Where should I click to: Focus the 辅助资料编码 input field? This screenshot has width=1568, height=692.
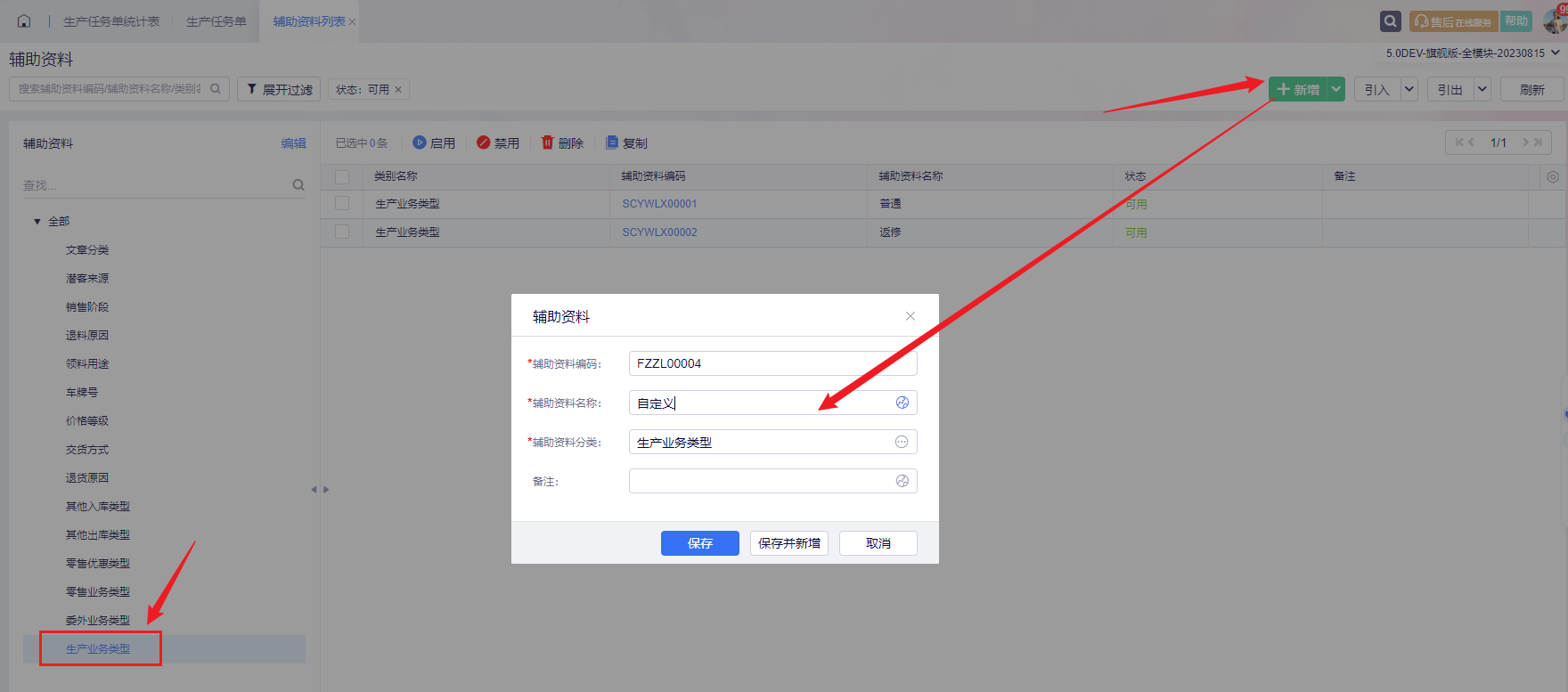coord(773,363)
